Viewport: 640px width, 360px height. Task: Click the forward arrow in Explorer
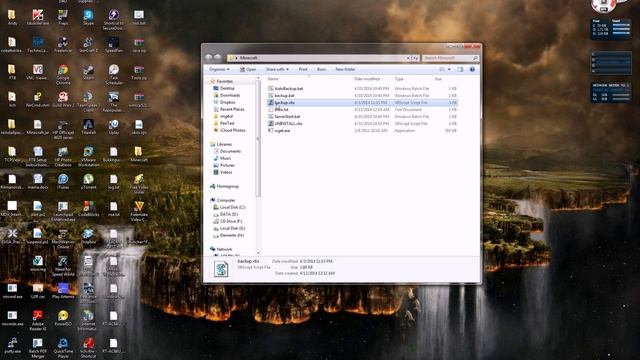(218, 58)
